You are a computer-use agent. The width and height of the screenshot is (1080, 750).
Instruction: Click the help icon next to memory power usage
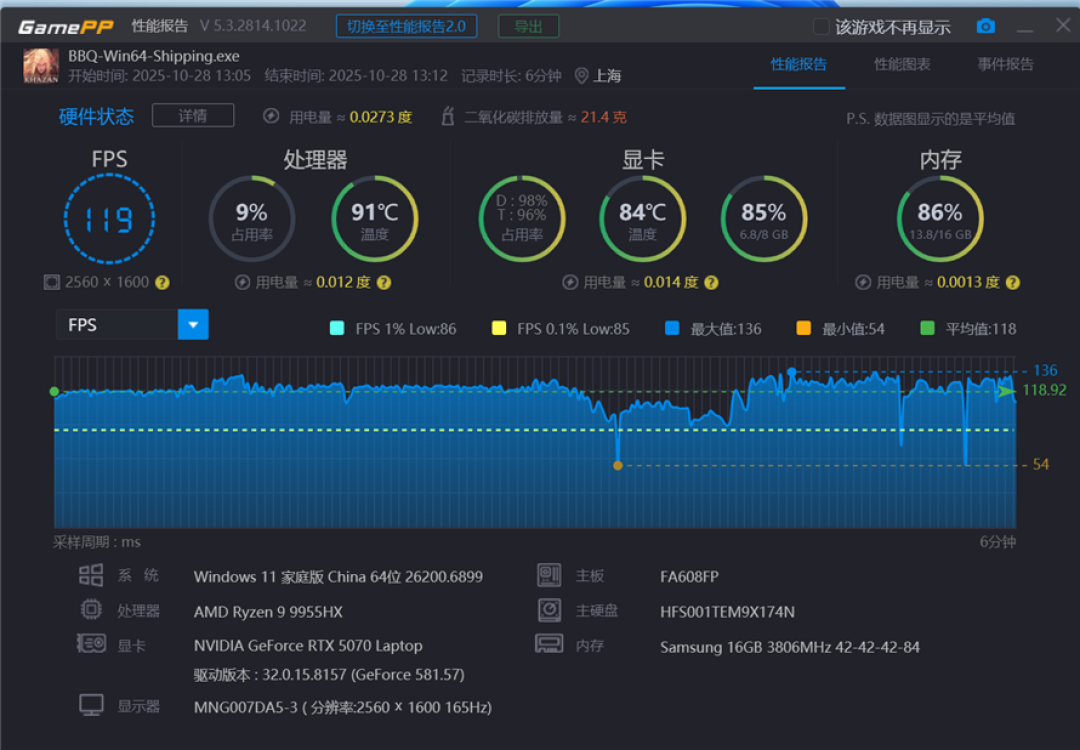point(1012,282)
